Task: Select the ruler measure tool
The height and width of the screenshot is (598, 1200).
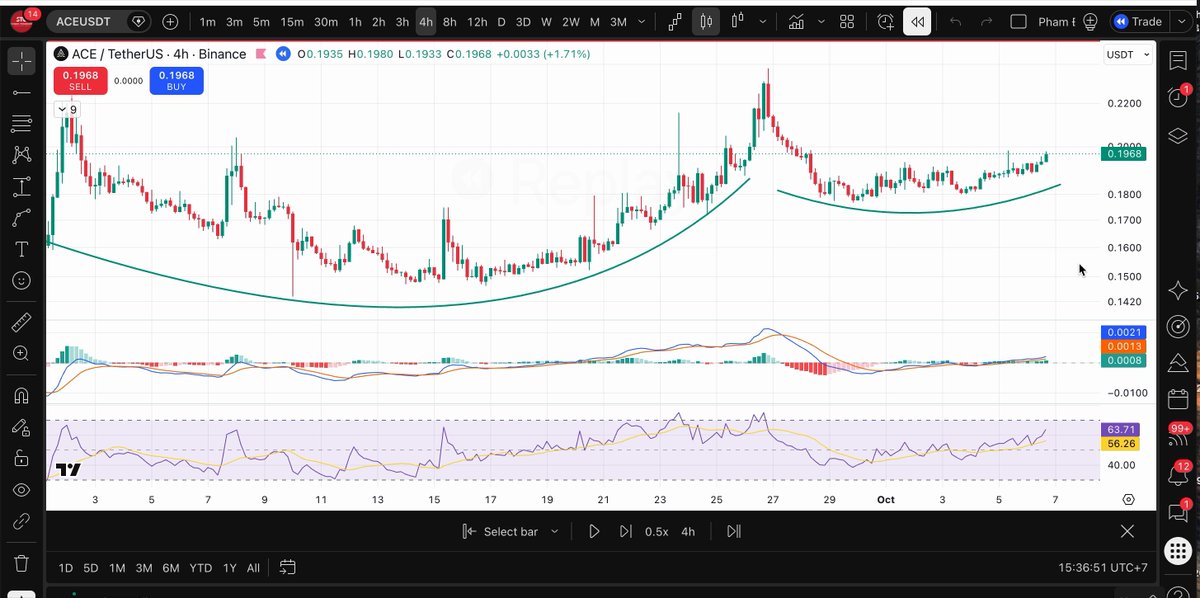Action: click(x=21, y=322)
